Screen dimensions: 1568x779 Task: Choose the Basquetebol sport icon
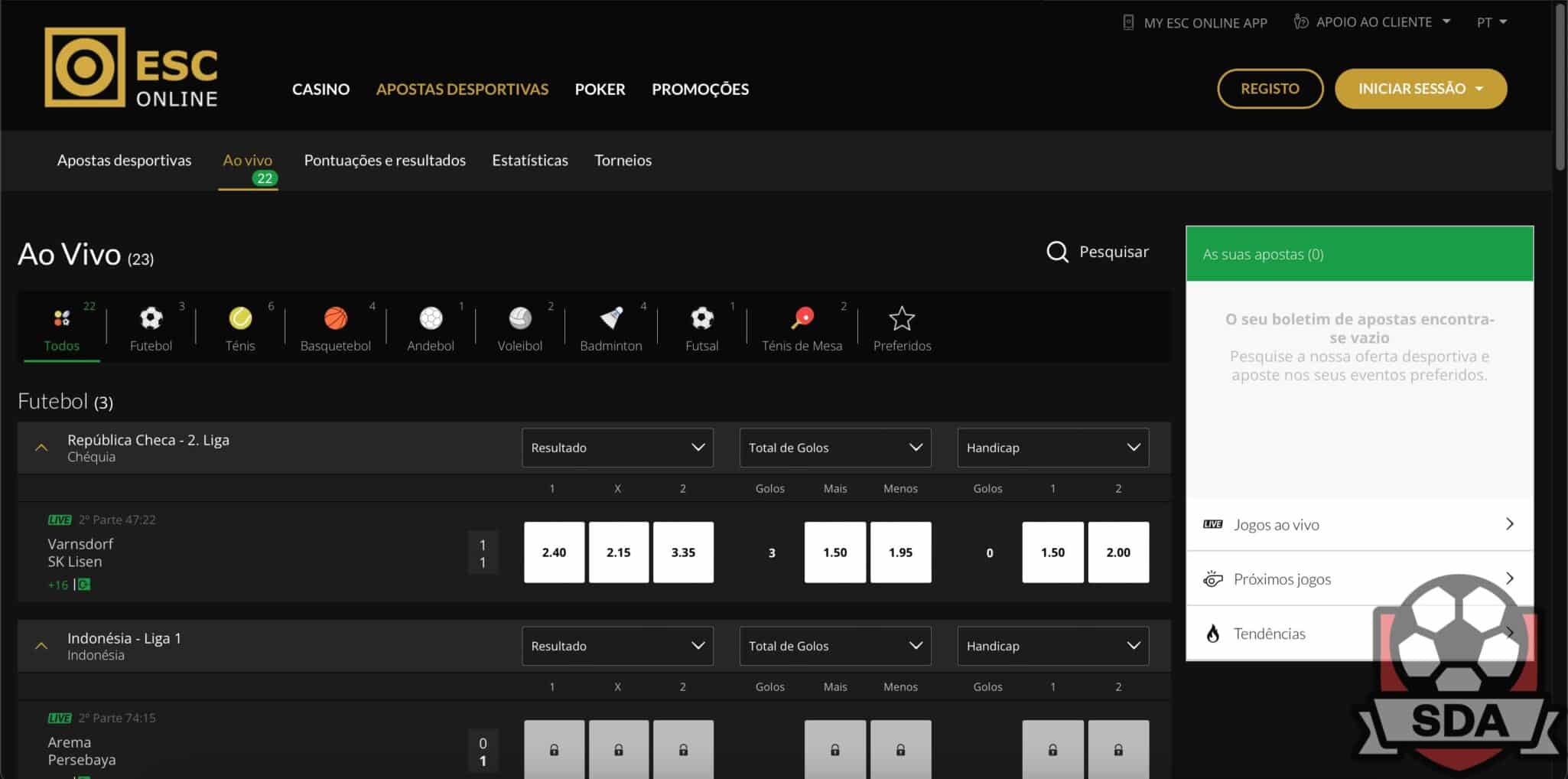[335, 318]
